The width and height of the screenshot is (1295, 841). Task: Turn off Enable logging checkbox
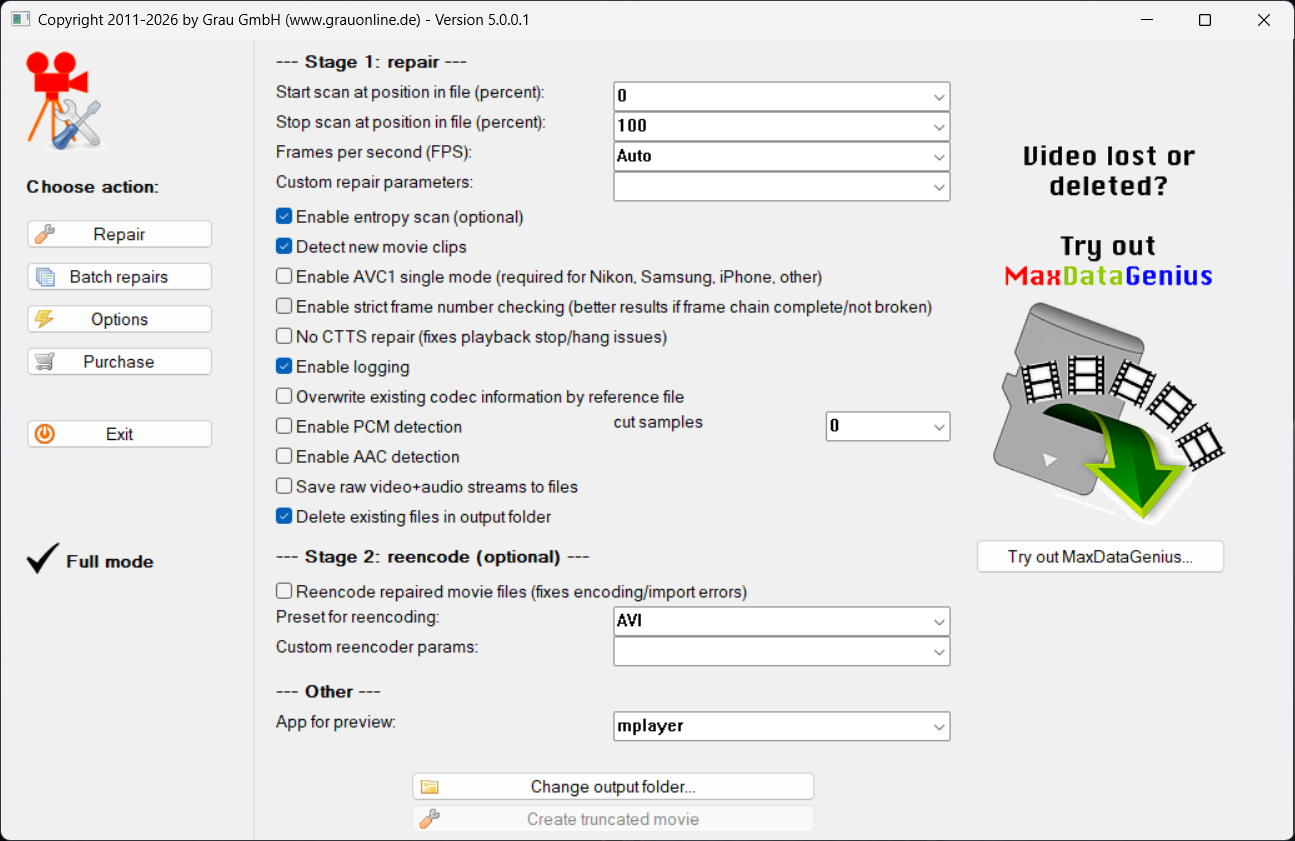(x=284, y=367)
